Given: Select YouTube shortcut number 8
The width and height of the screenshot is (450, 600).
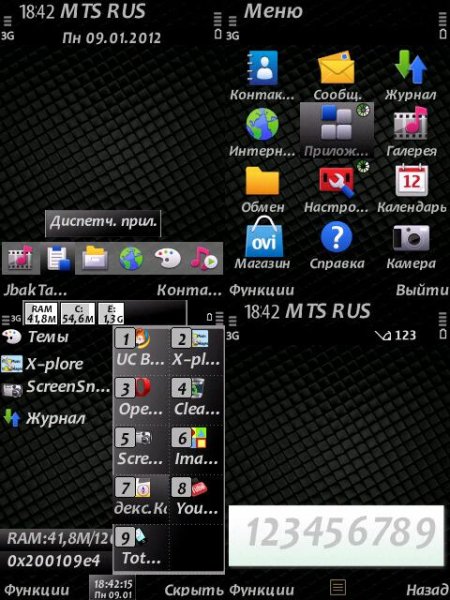Looking at the screenshot, I should click(x=197, y=498).
